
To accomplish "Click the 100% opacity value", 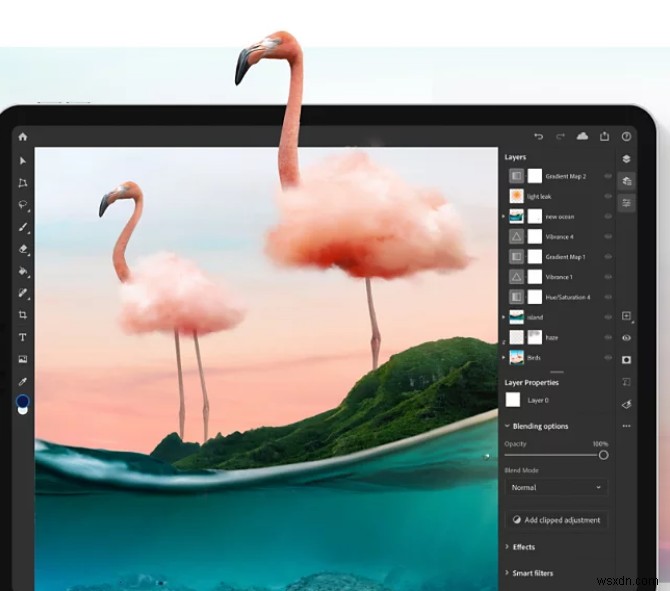I will 600,444.
